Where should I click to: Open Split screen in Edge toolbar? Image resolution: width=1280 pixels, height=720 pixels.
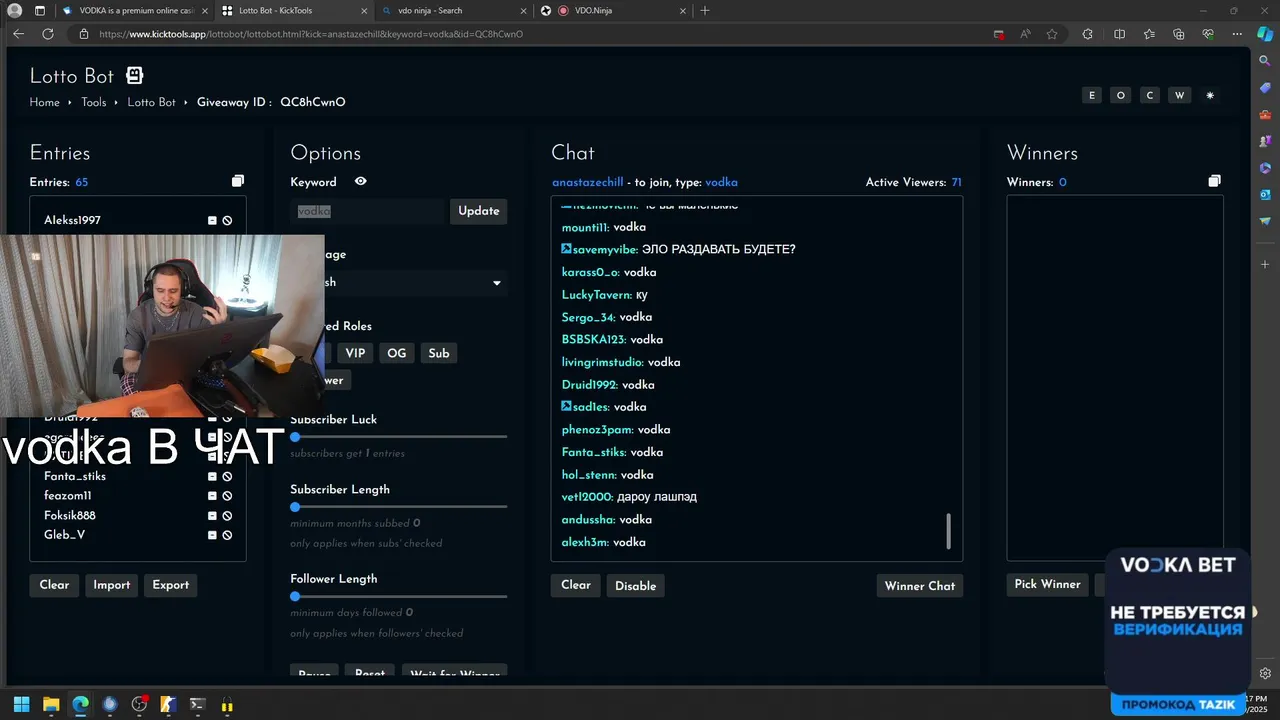[x=1119, y=34]
